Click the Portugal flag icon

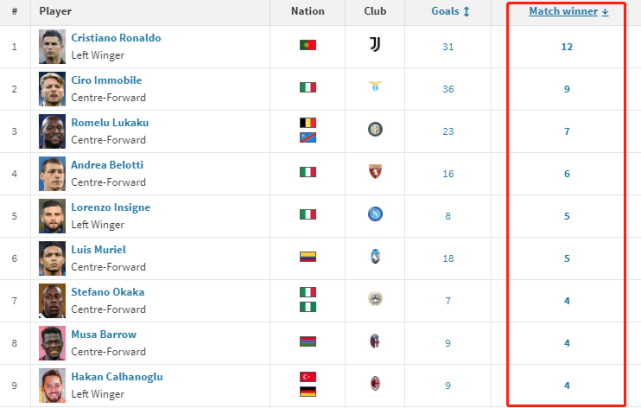[308, 45]
